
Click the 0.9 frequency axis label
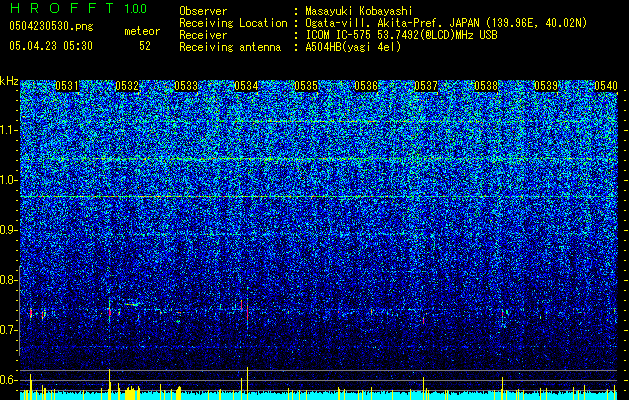pos(9,230)
